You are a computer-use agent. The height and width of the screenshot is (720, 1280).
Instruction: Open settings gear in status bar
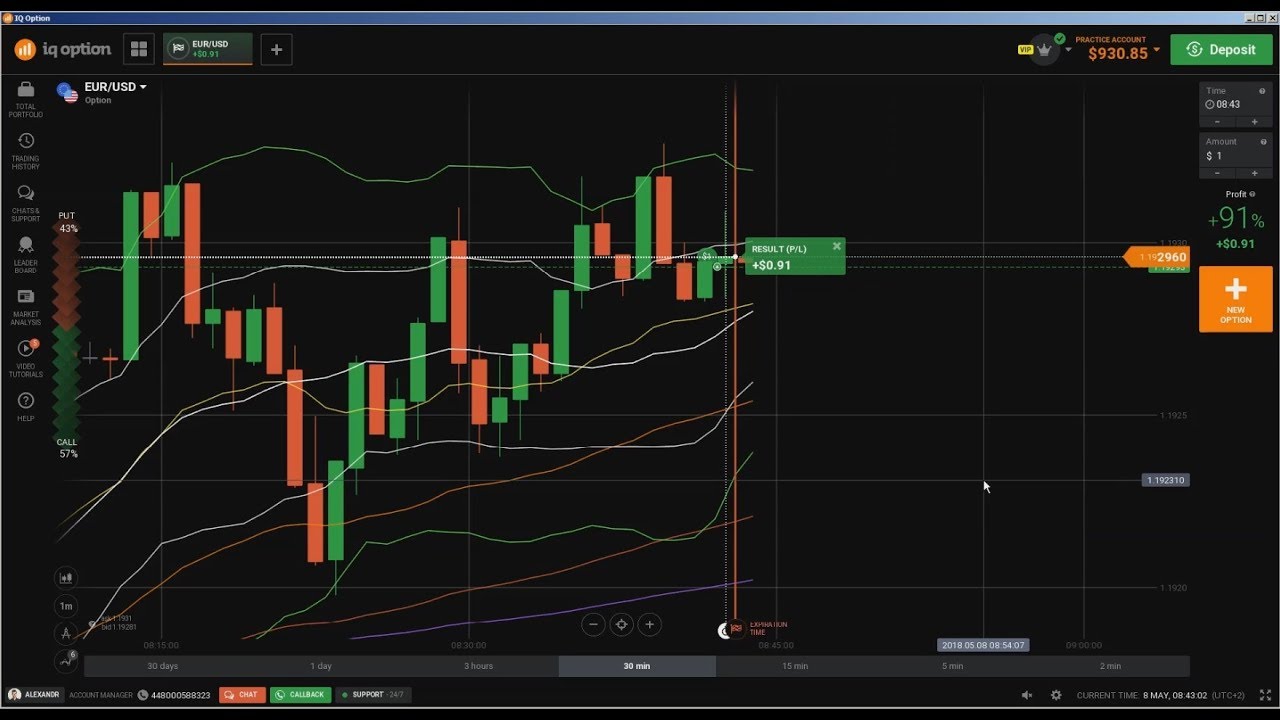(1056, 695)
